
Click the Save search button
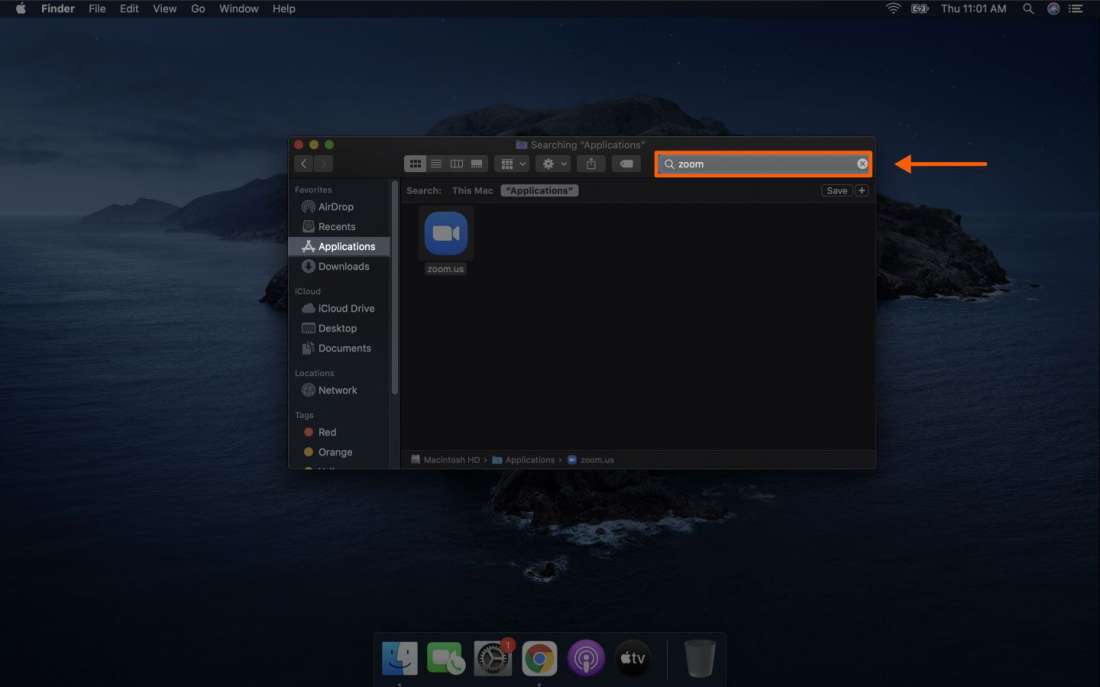(836, 190)
